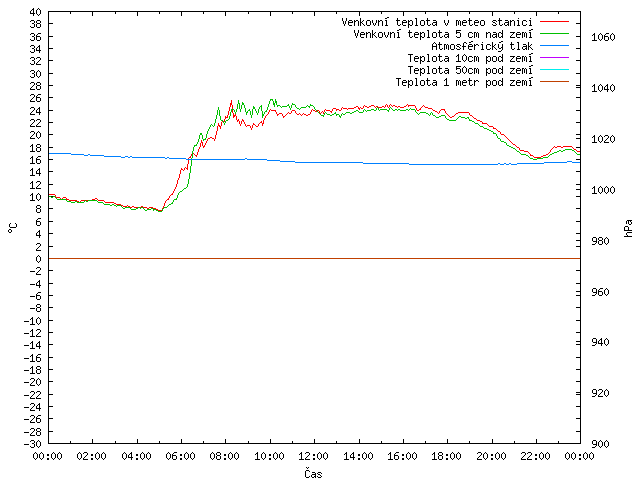Image resolution: width=640 pixels, height=480 pixels.
Task: Click the legend label 'Teplota 50cm pod zemí'
Action: pos(470,70)
